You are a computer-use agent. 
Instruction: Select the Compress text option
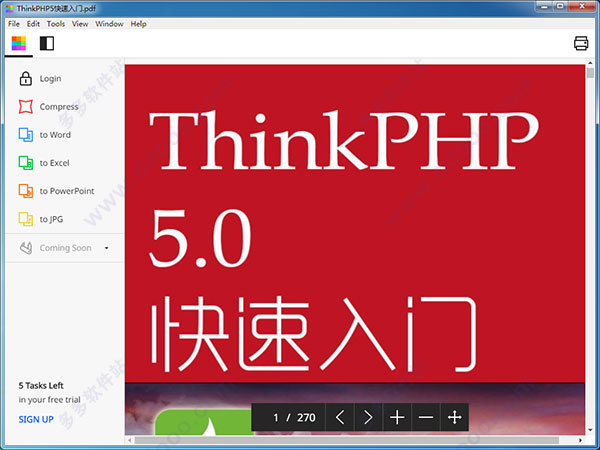(59, 106)
